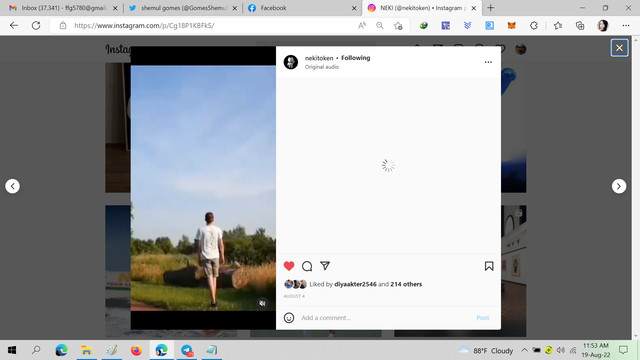Open Collections icon

pyautogui.click(x=580, y=25)
